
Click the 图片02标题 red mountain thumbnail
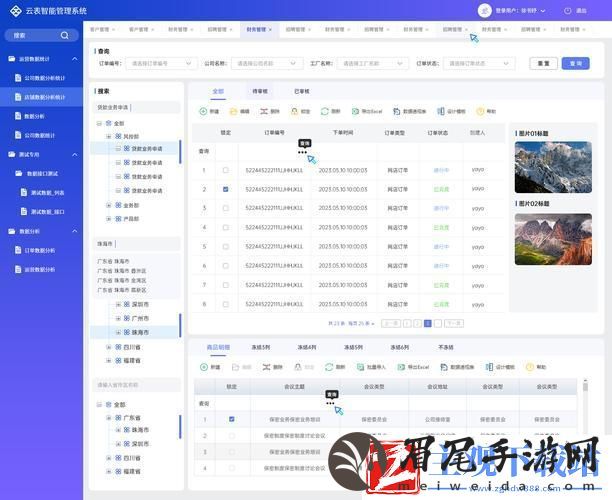point(553,239)
